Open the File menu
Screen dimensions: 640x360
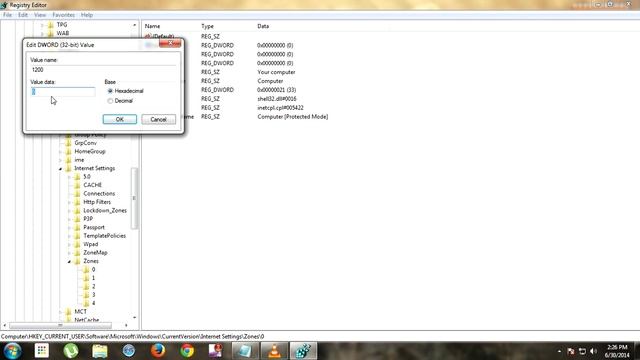click(7, 15)
